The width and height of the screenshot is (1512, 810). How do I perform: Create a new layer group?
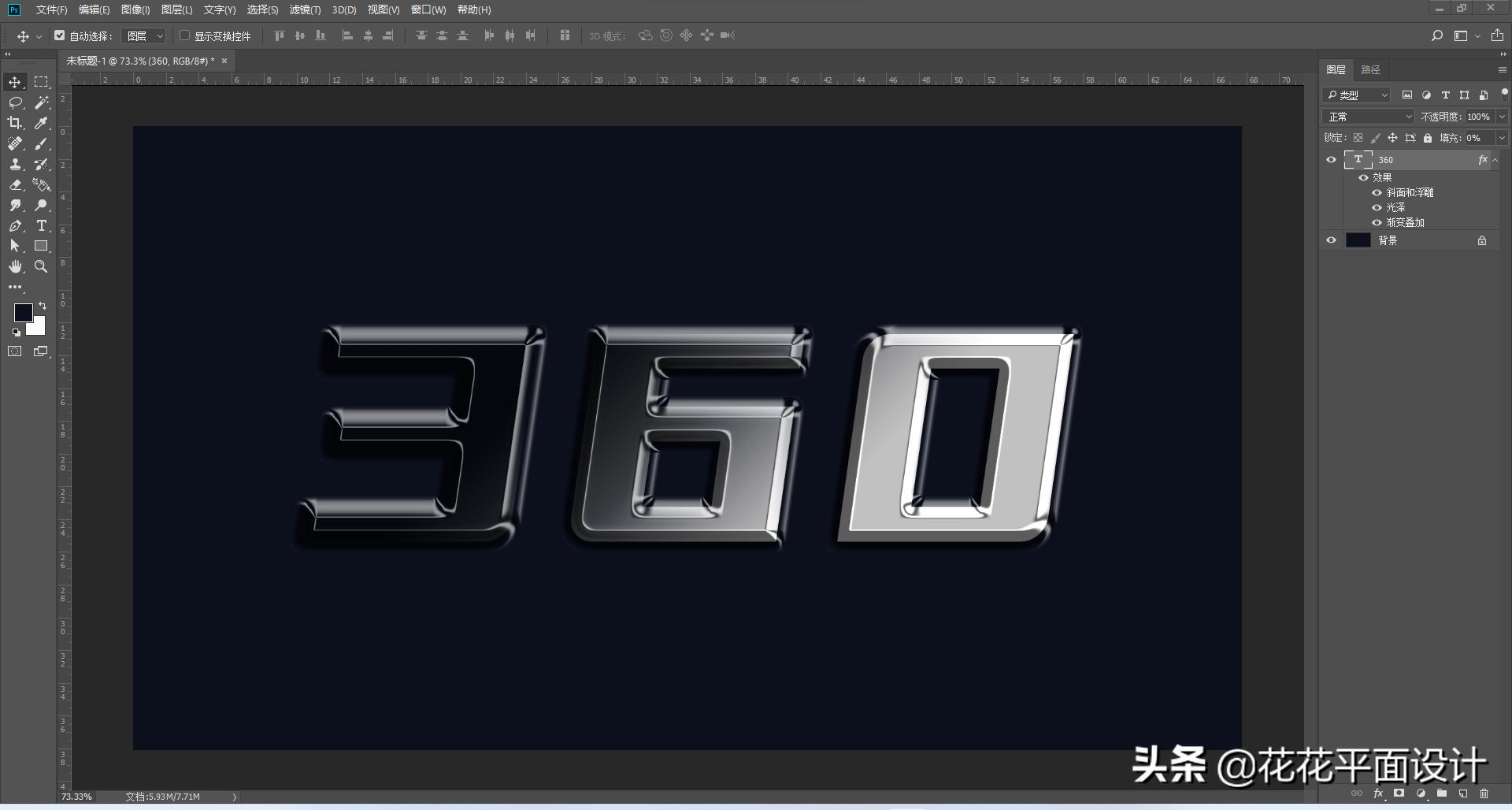(1441, 793)
